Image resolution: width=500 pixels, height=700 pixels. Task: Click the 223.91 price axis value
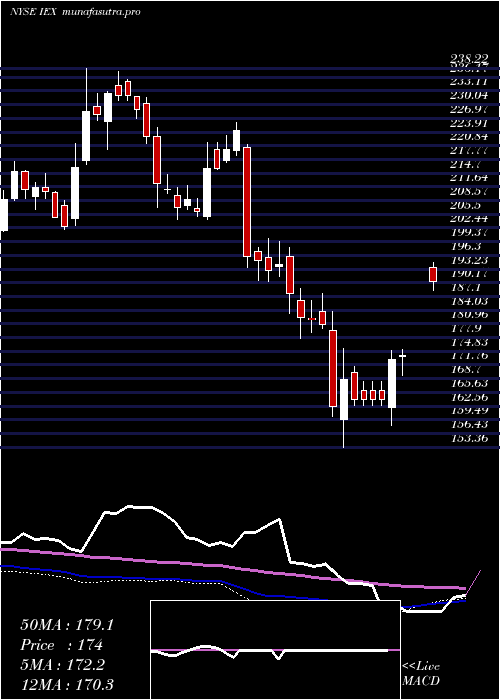coord(469,123)
